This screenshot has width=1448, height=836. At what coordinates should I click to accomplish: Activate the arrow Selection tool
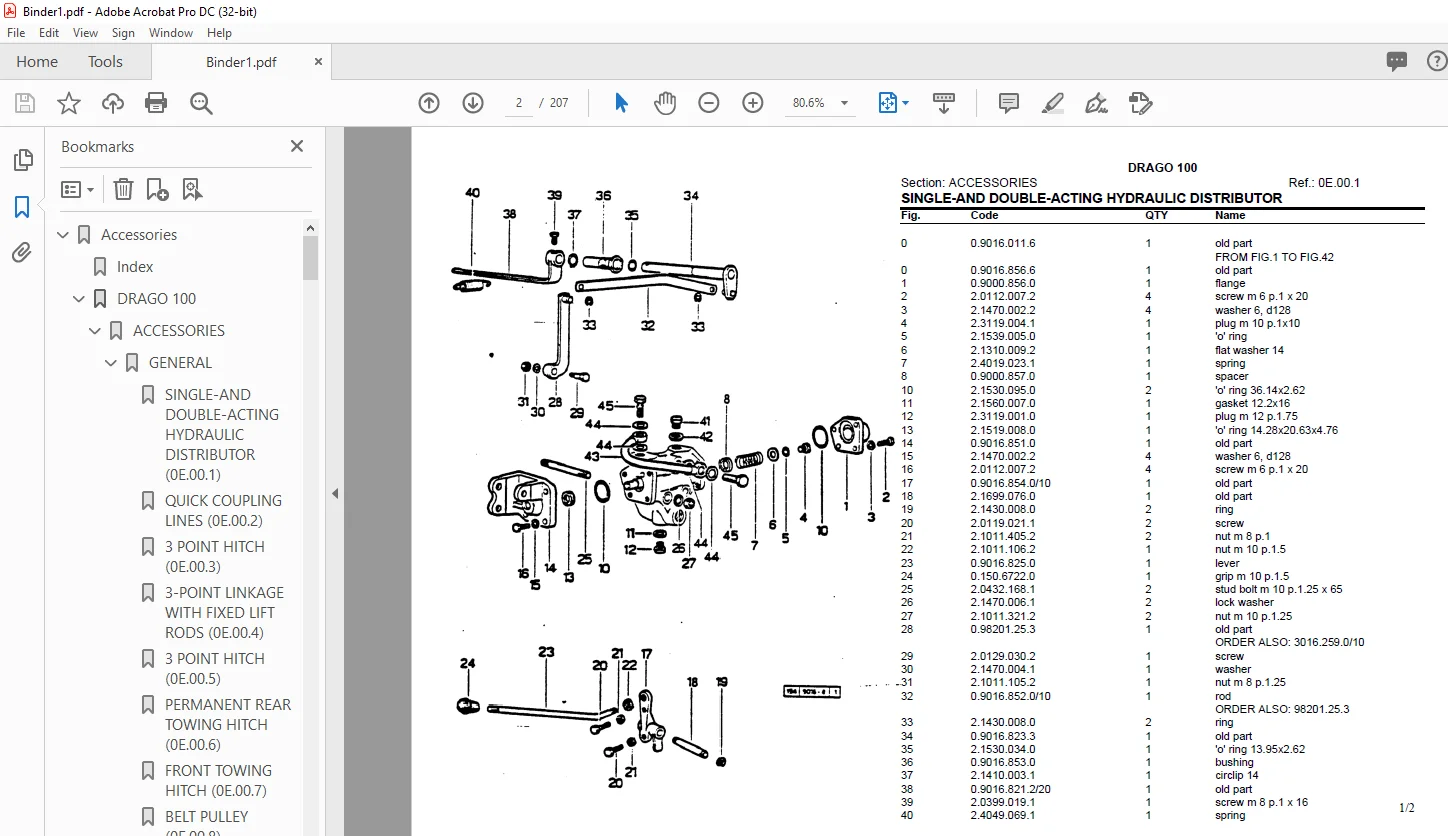coord(621,103)
